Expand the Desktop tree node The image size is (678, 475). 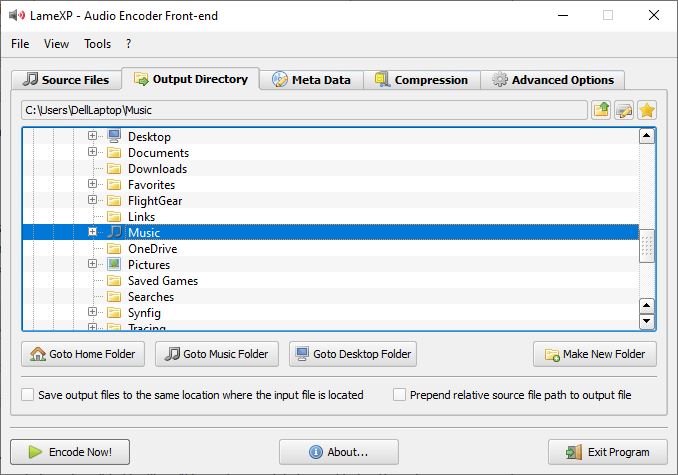coord(92,136)
